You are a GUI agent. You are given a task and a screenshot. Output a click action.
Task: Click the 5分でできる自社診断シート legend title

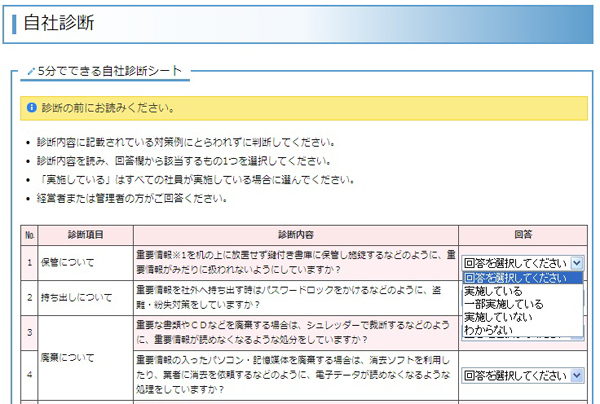[x=110, y=72]
